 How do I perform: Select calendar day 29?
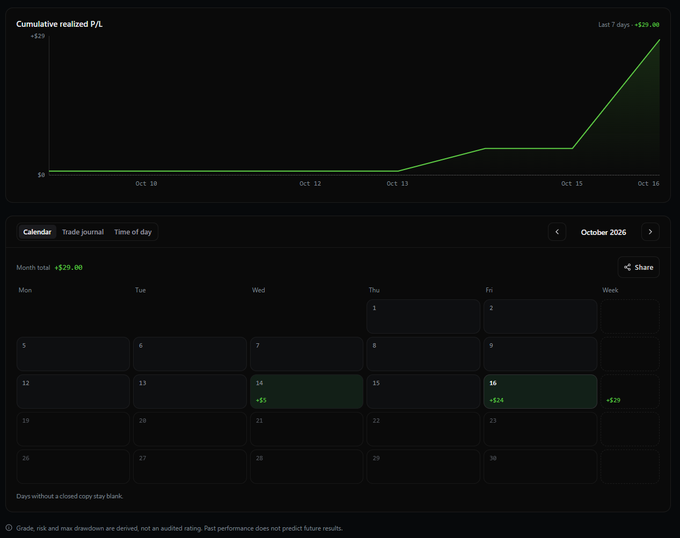point(423,466)
